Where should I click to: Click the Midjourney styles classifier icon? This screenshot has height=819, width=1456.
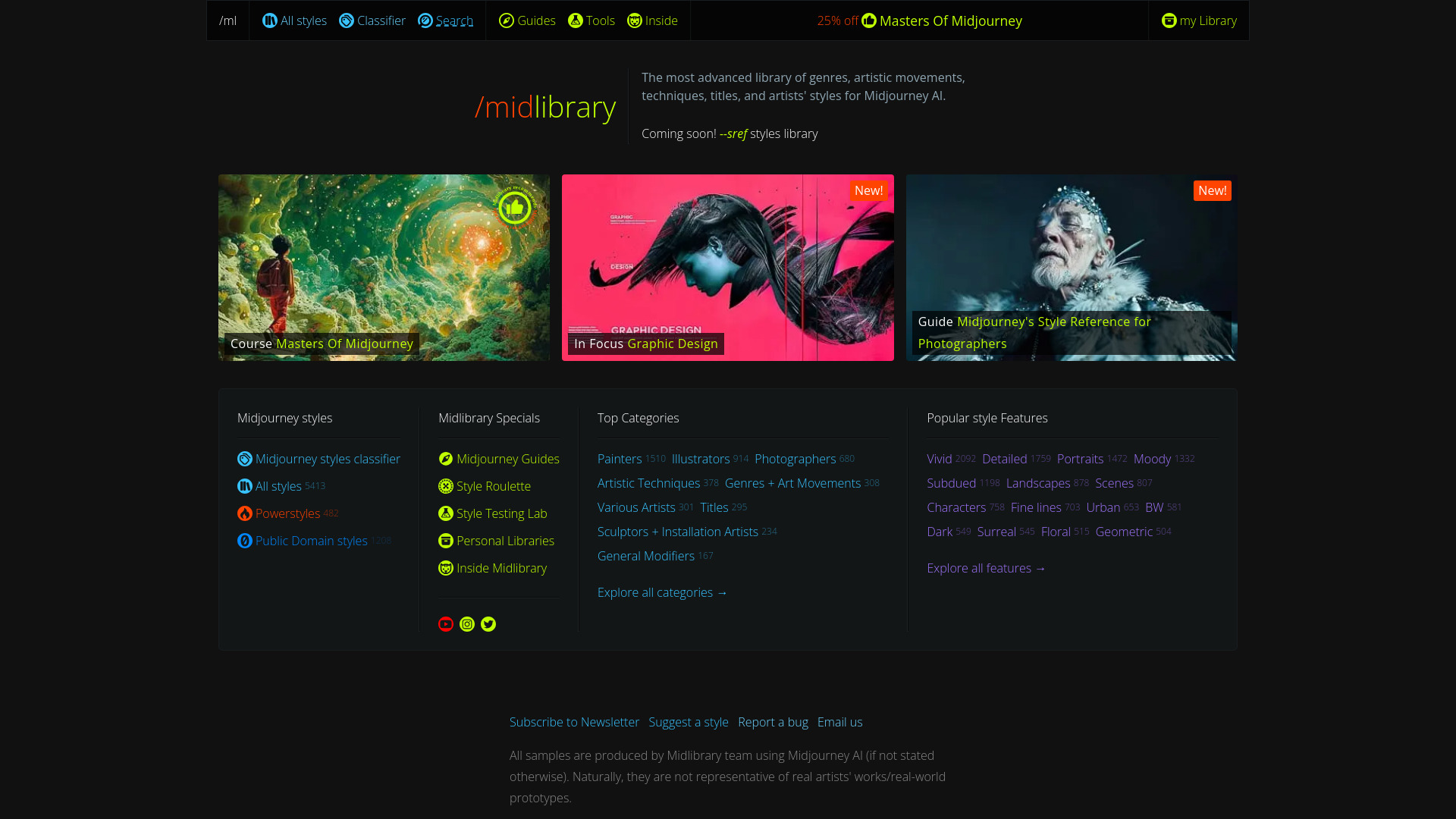coord(244,459)
